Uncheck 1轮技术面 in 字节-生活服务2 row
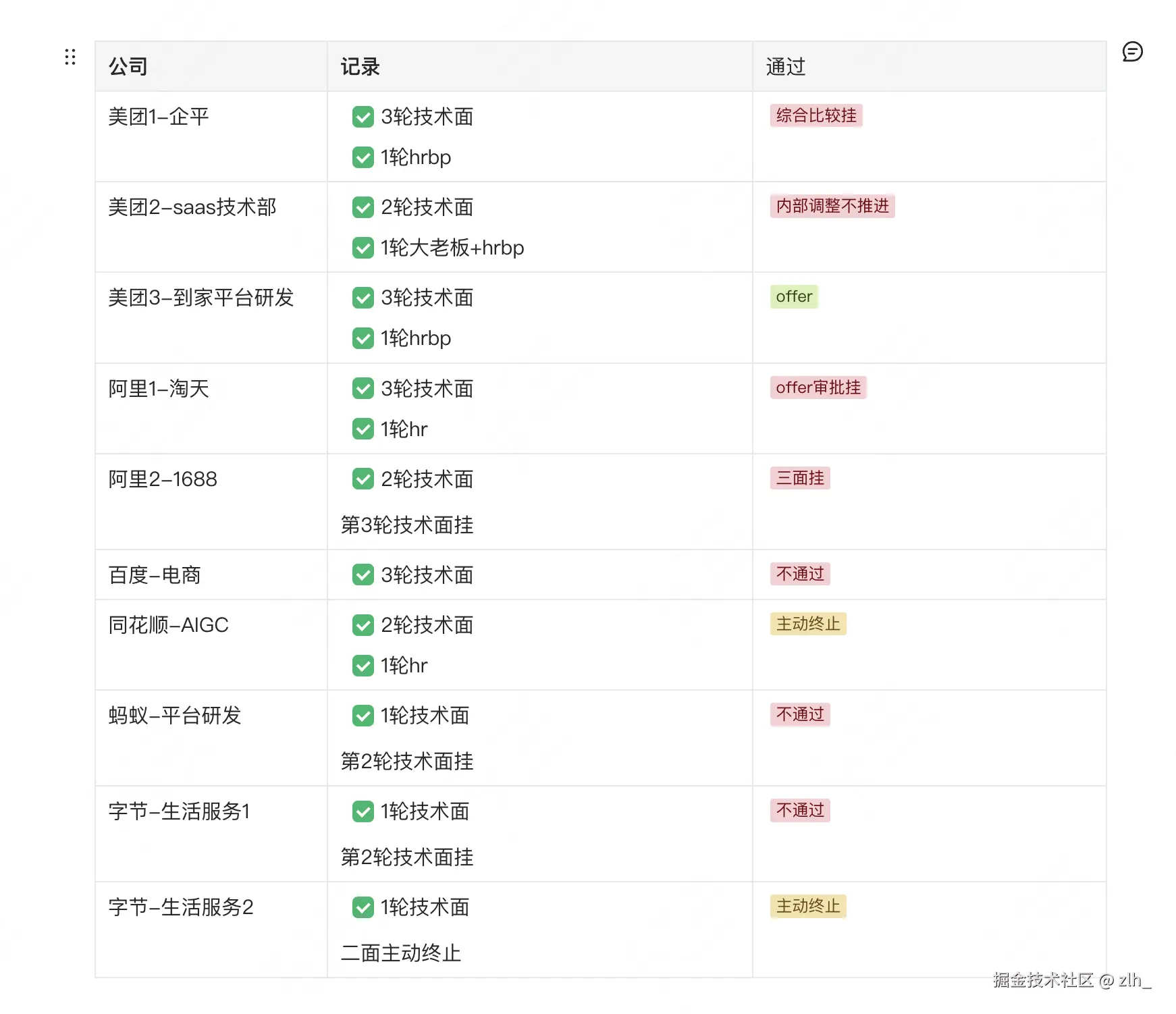 pos(363,907)
